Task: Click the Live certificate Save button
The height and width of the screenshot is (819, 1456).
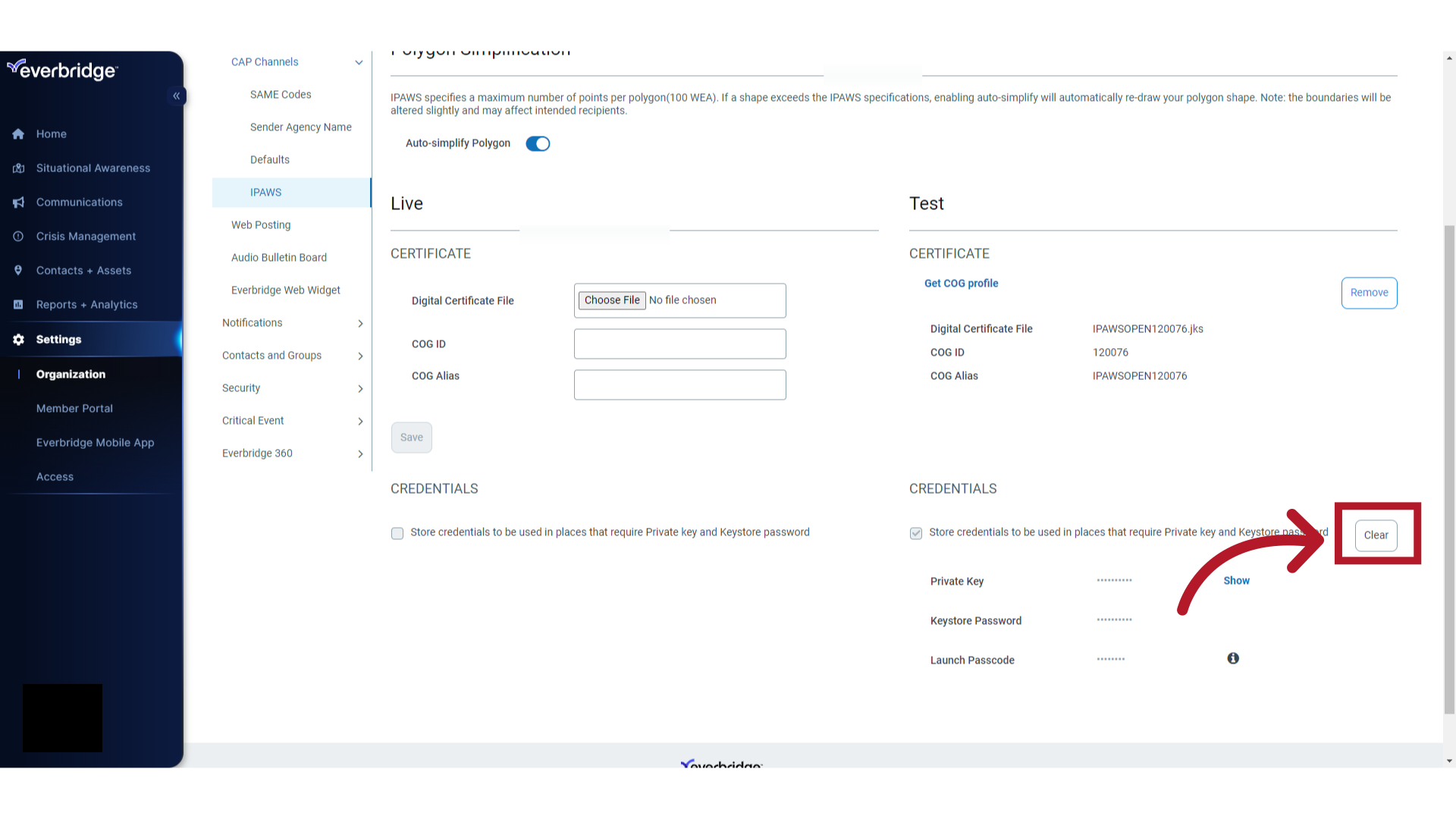Action: (x=412, y=438)
